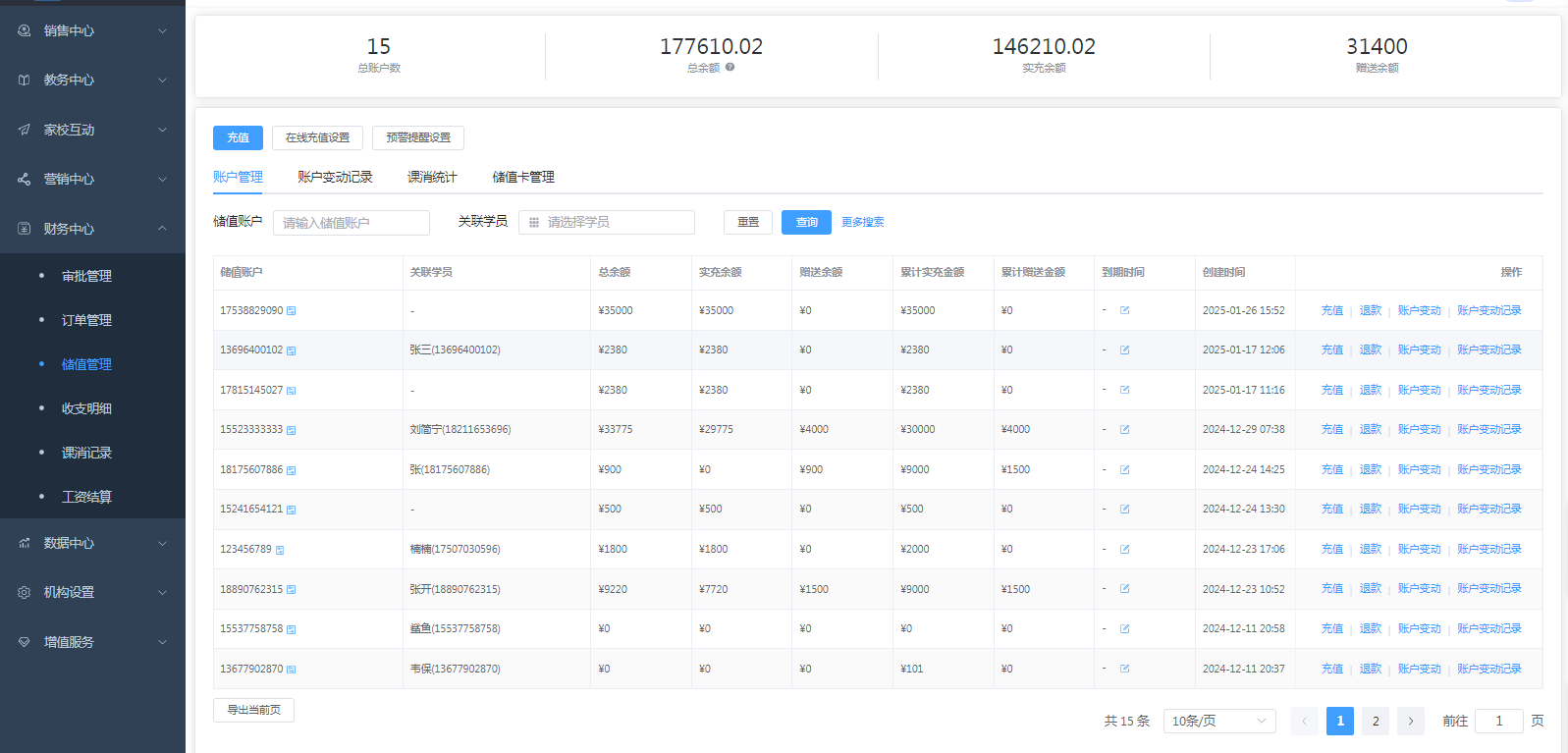Select the 账户管理 tab

[238, 177]
